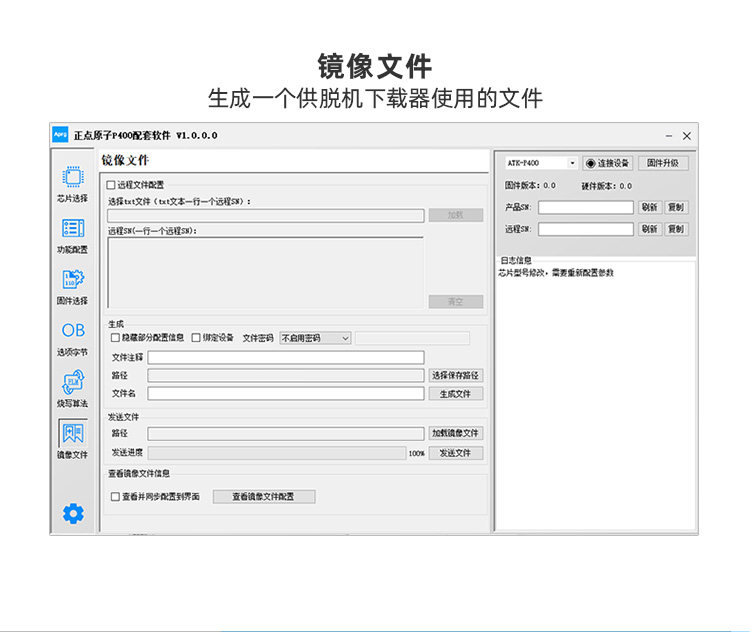Click the greyed 清空 clear button
This screenshot has height=632, width=750.
click(456, 301)
